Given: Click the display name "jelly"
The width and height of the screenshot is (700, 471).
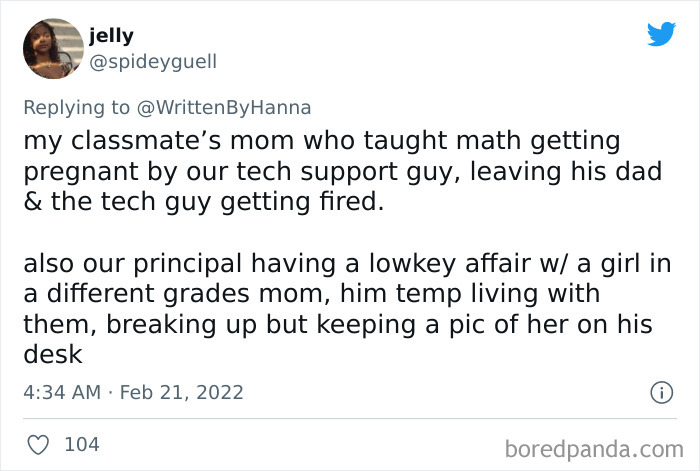Looking at the screenshot, I should point(110,36).
